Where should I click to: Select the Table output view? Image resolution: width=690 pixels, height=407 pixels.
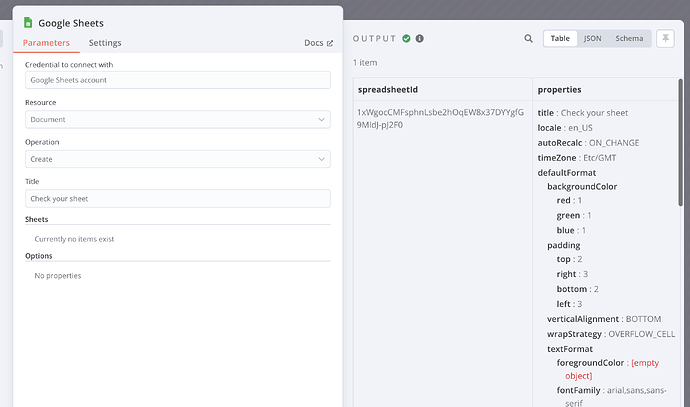point(560,38)
